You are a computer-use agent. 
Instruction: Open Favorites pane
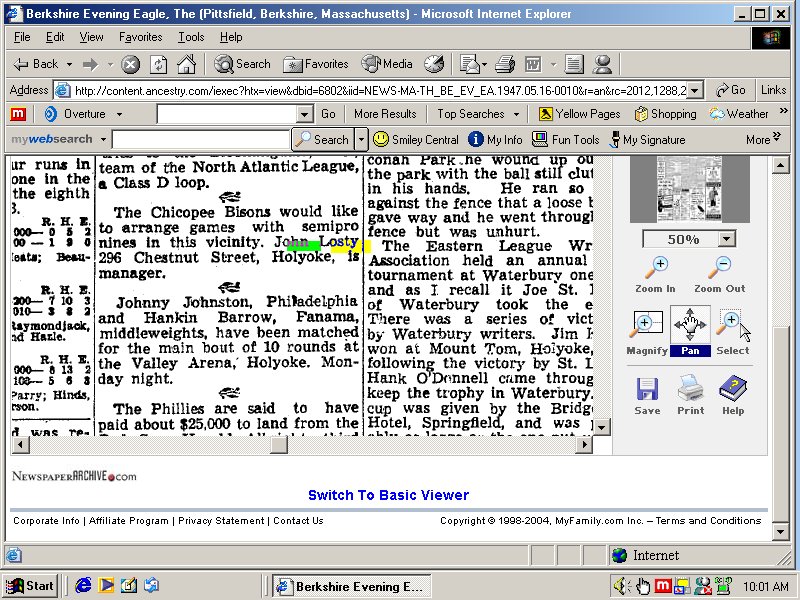(x=316, y=64)
